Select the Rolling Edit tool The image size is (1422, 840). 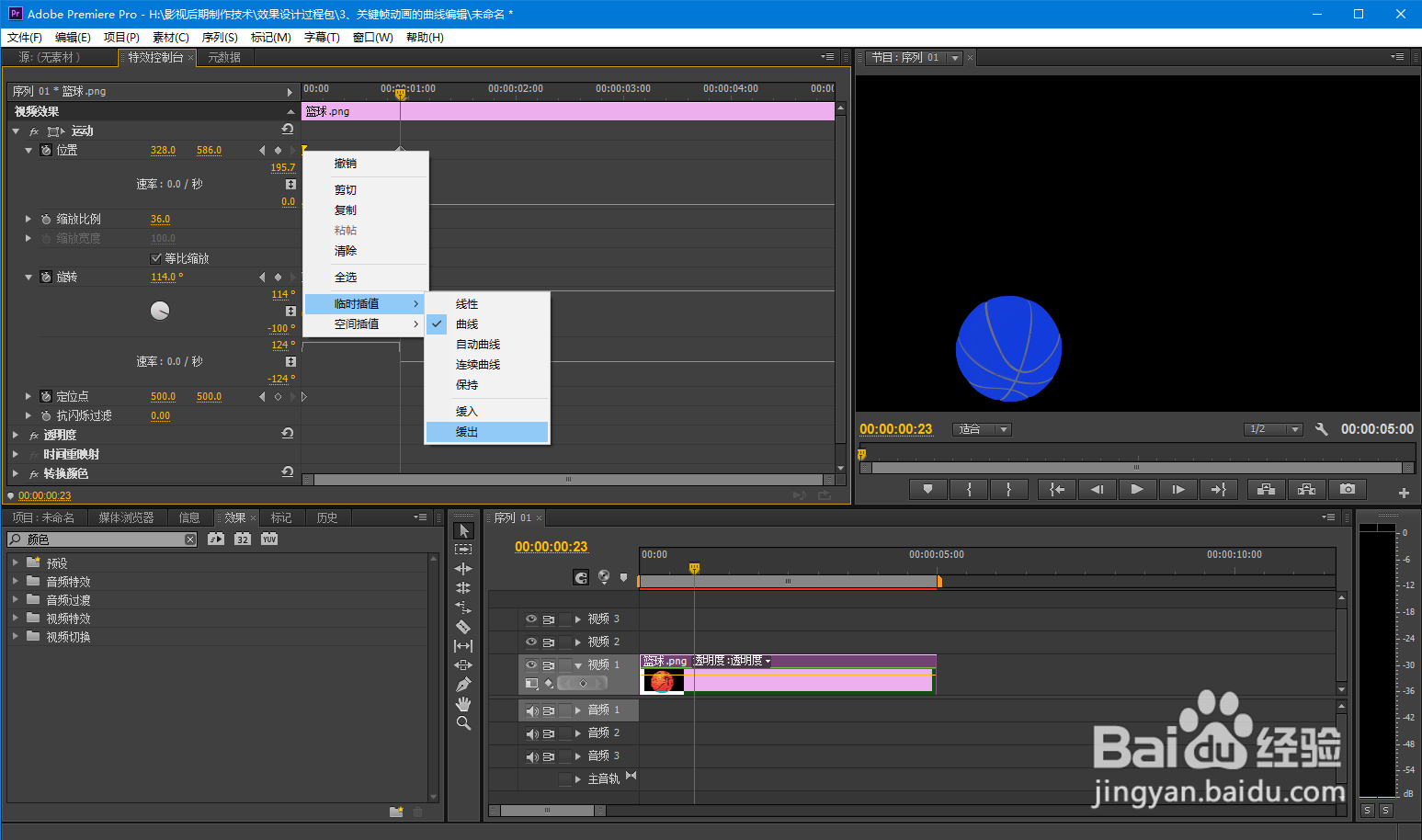click(x=463, y=588)
